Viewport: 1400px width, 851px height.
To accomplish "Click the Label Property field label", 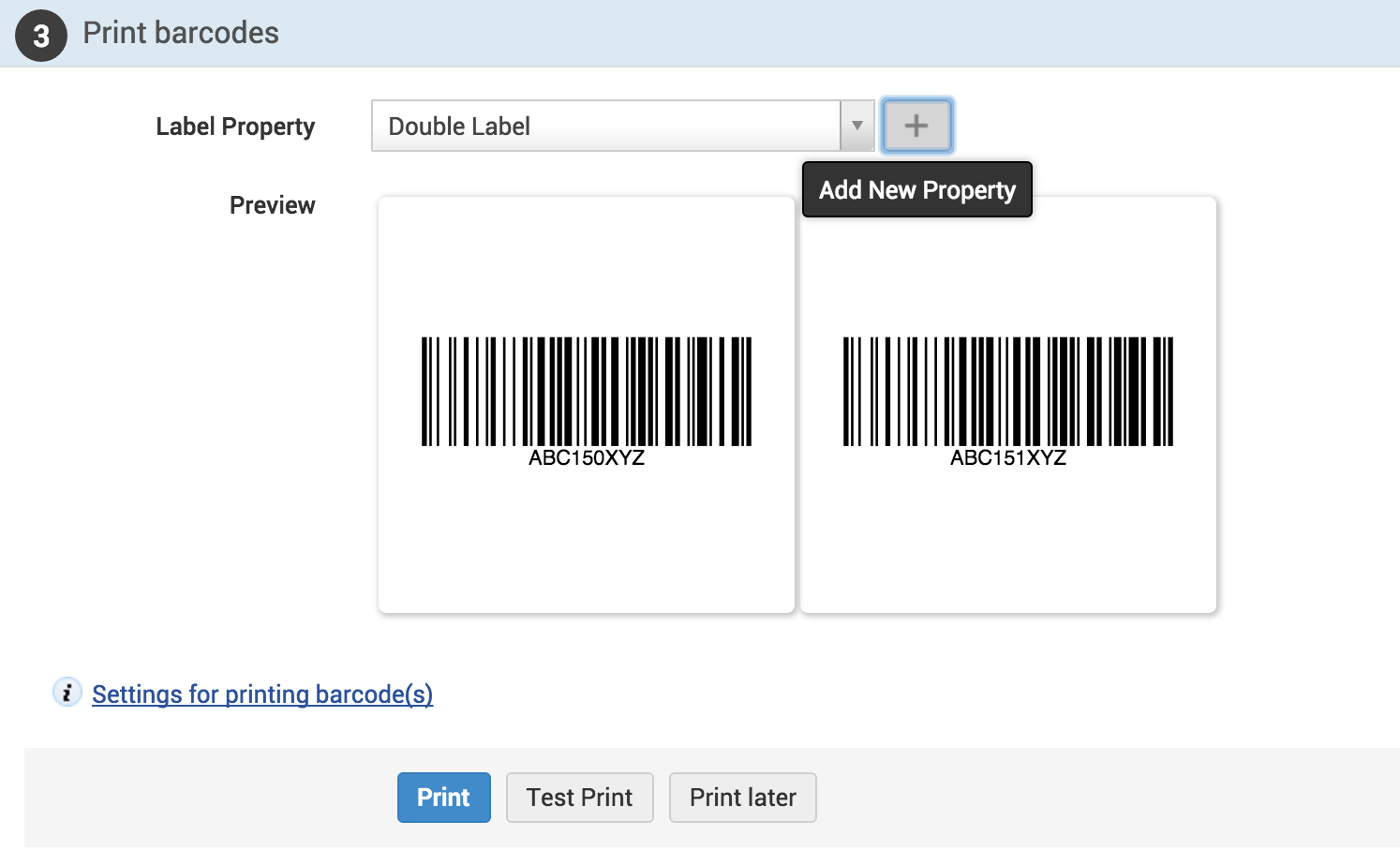I will (235, 127).
